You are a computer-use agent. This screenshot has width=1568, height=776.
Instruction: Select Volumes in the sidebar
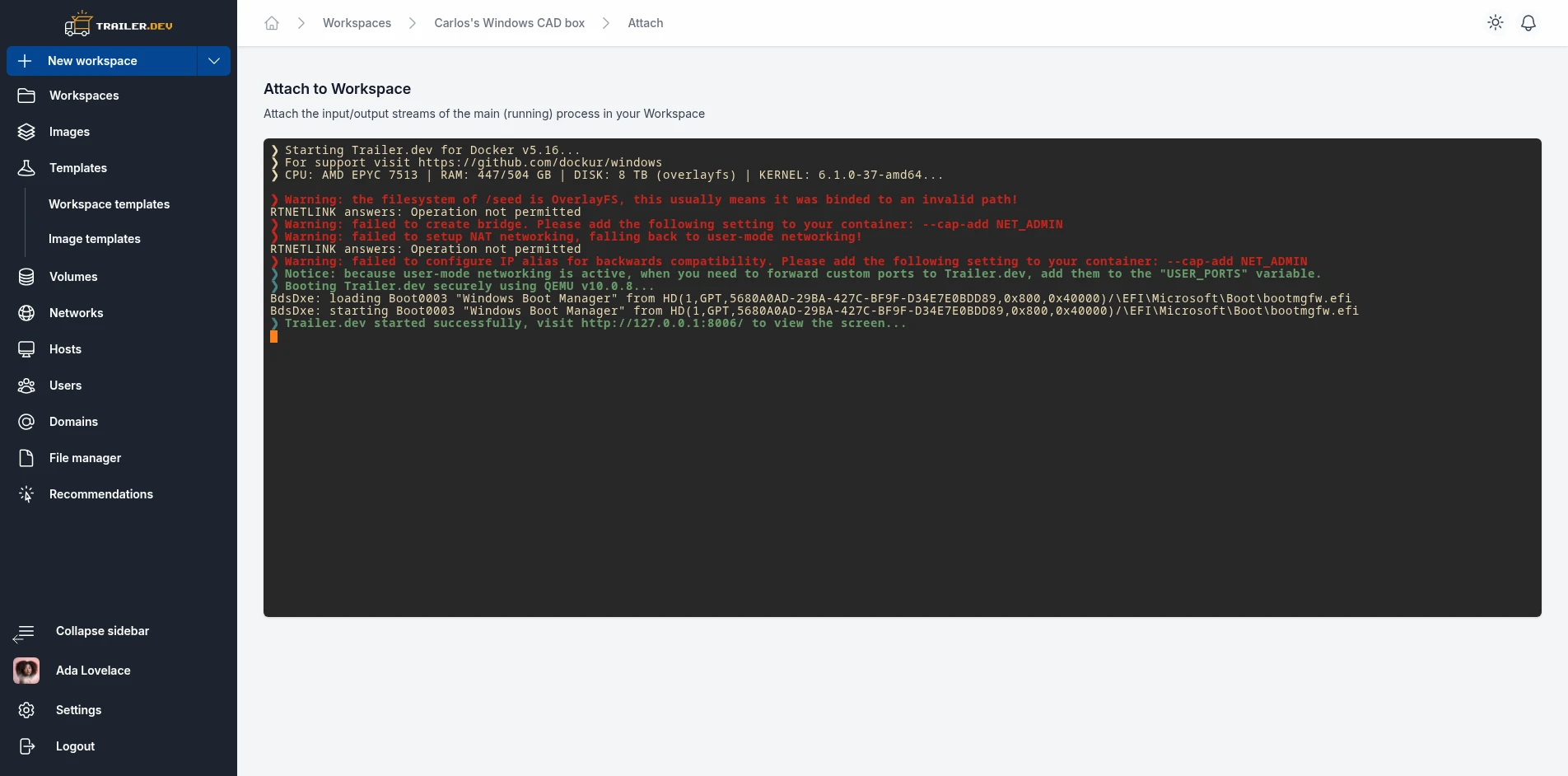73,277
